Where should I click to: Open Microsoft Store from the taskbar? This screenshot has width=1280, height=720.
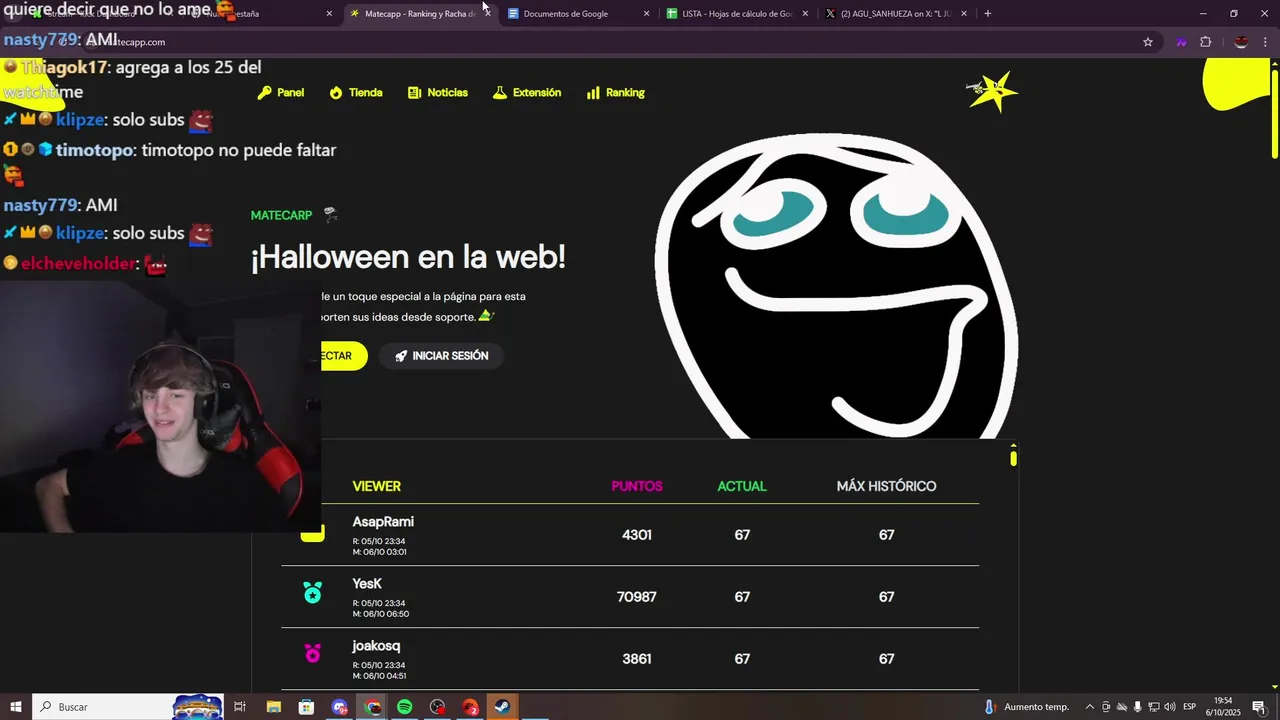(306, 707)
